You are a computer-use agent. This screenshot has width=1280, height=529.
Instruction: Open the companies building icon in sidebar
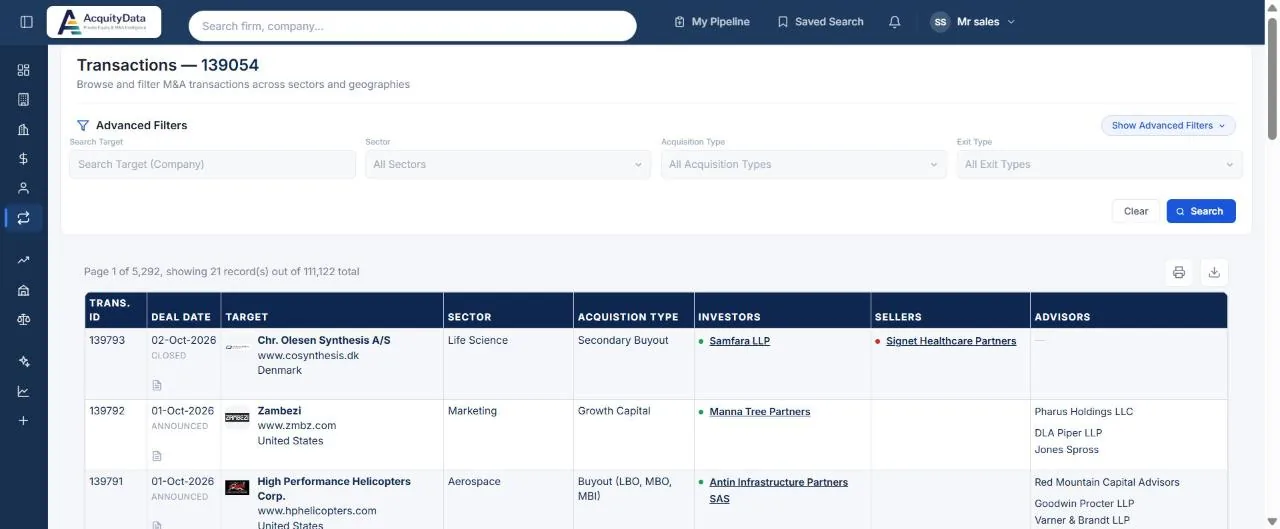24,99
